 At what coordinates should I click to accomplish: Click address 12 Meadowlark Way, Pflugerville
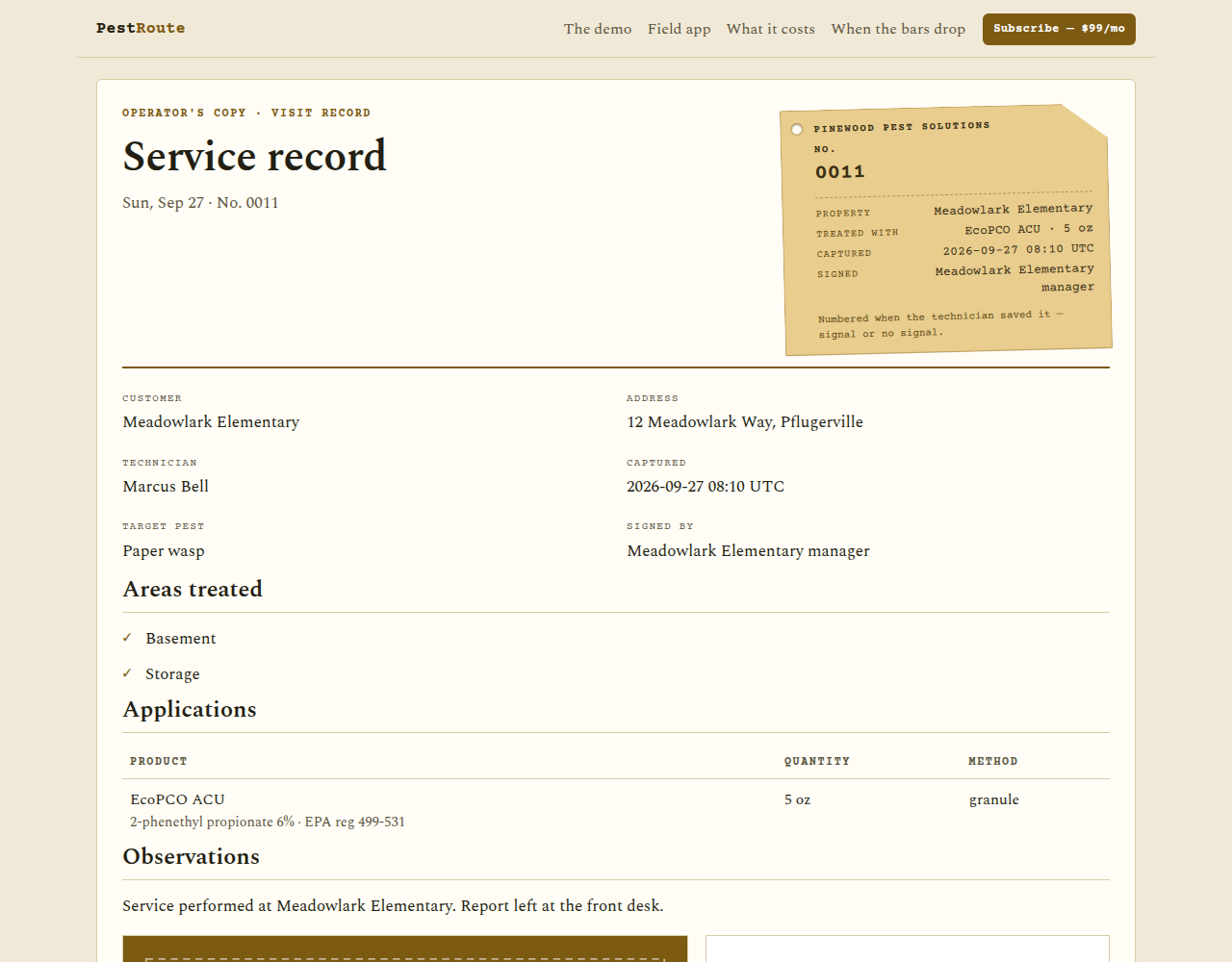click(745, 422)
